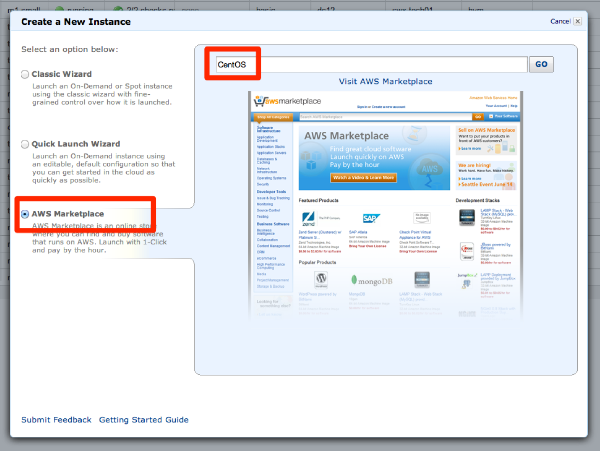600x451 pixels.
Task: Close the dialog with the X icon
Action: point(578,21)
